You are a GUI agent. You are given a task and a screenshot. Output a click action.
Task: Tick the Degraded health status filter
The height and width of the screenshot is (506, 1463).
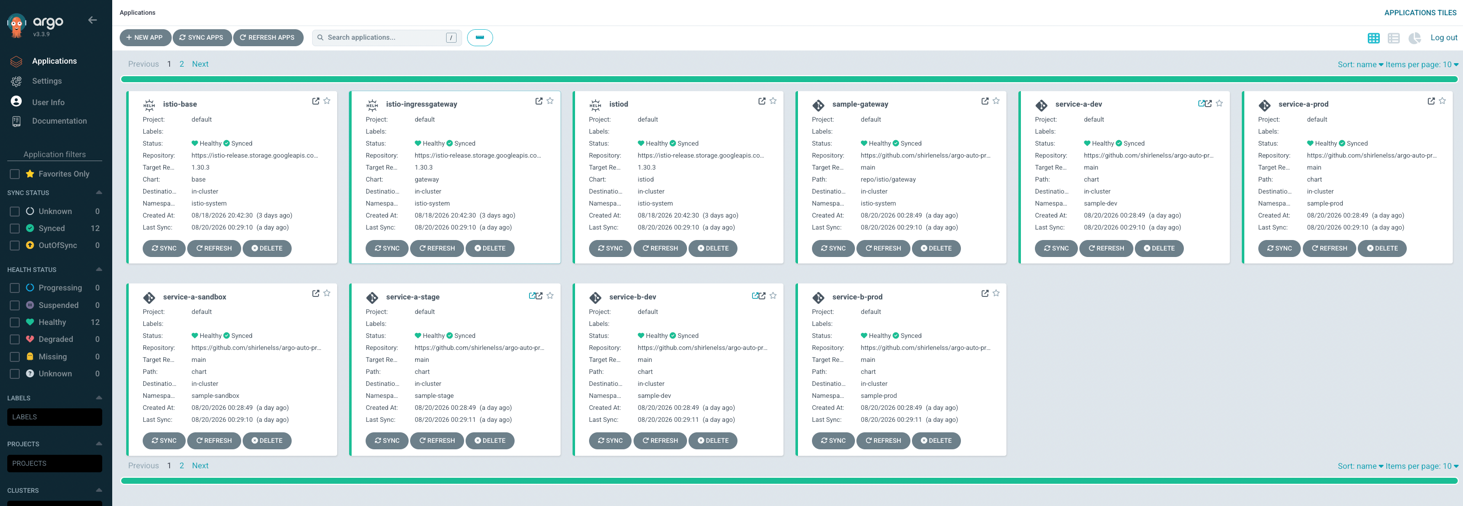[15, 339]
